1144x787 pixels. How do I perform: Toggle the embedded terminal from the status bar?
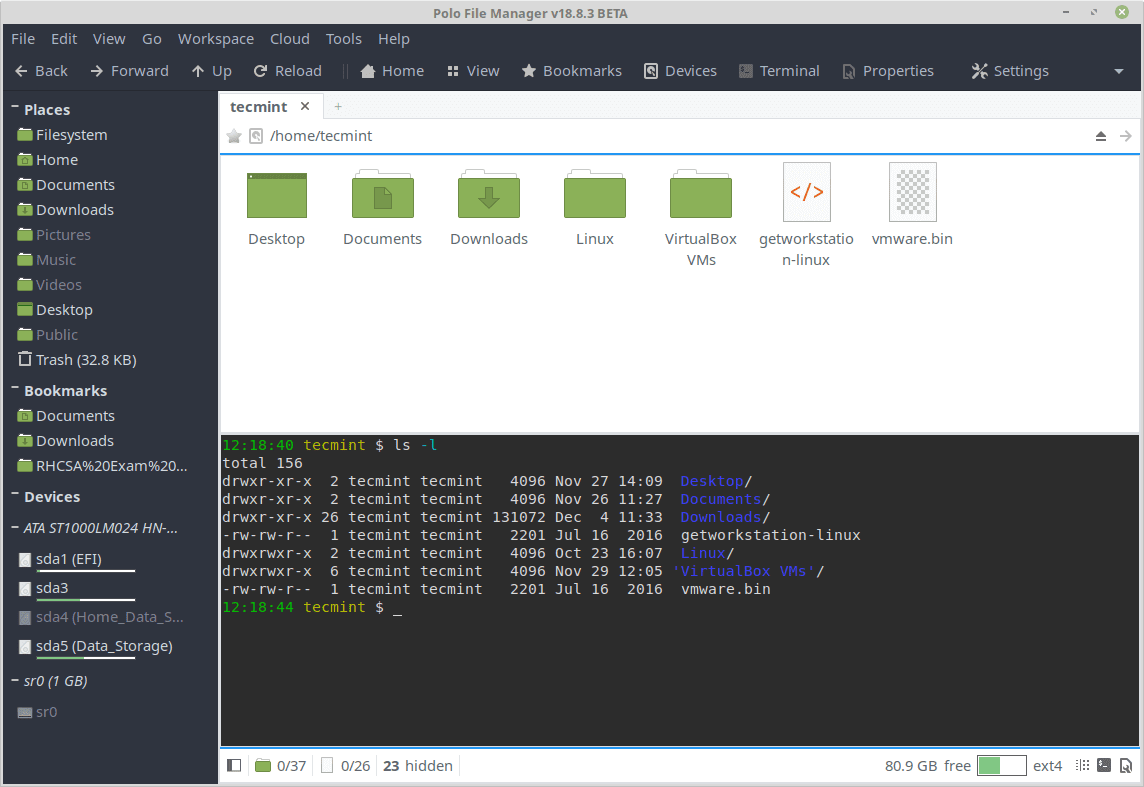click(1103, 765)
